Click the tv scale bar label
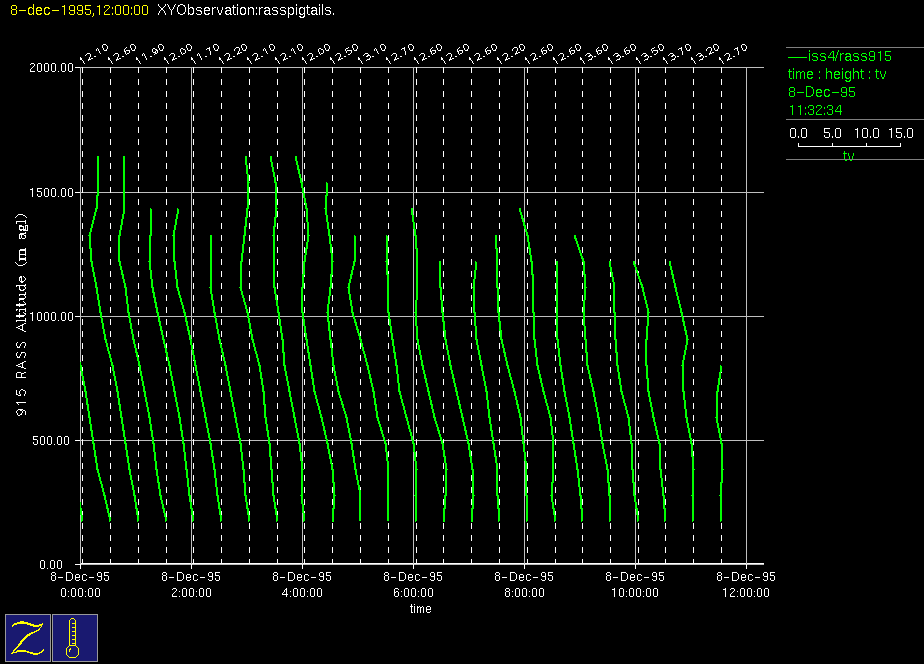 [x=848, y=156]
